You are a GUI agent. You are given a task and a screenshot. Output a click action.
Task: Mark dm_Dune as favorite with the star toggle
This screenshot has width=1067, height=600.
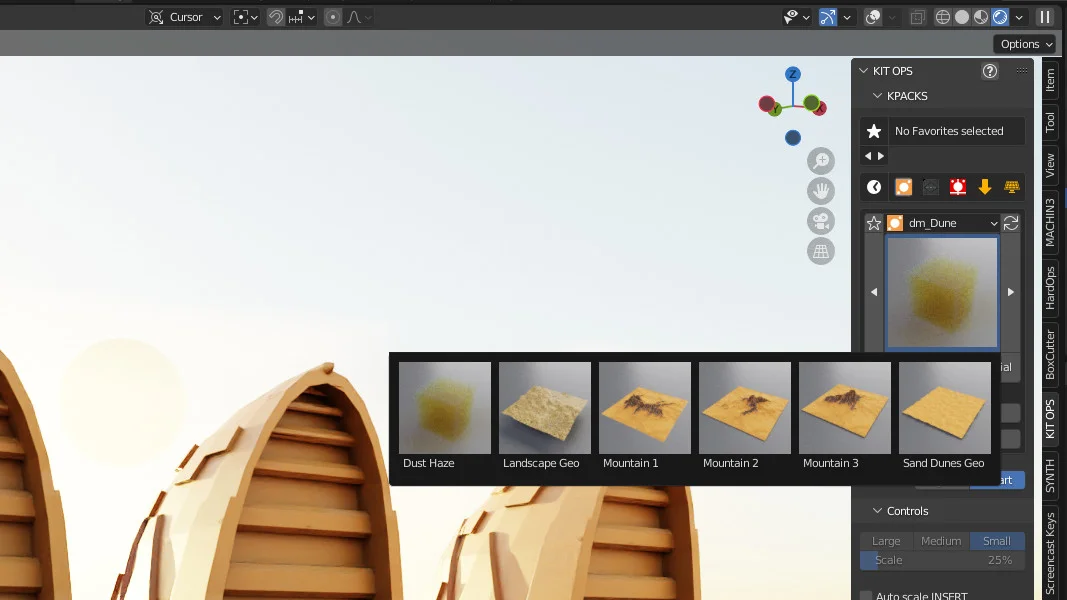point(872,222)
